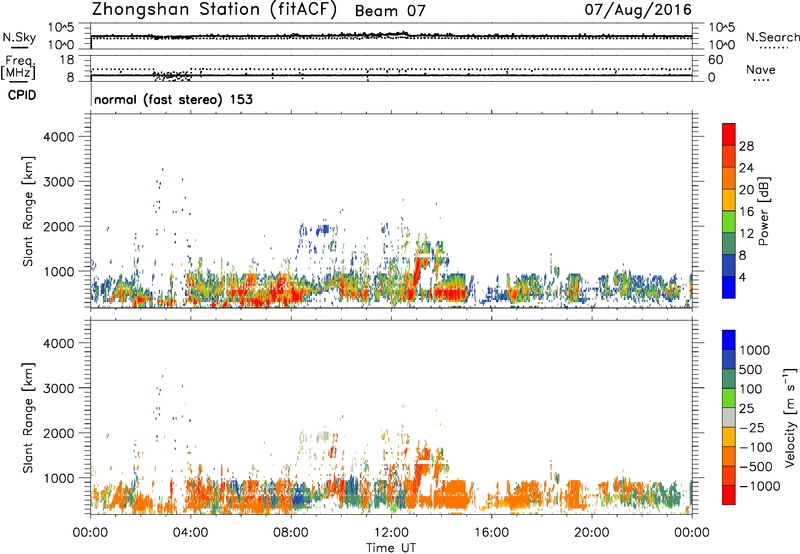Pick the light green 25-100 velocity swatch
The image size is (800, 554).
(729, 398)
